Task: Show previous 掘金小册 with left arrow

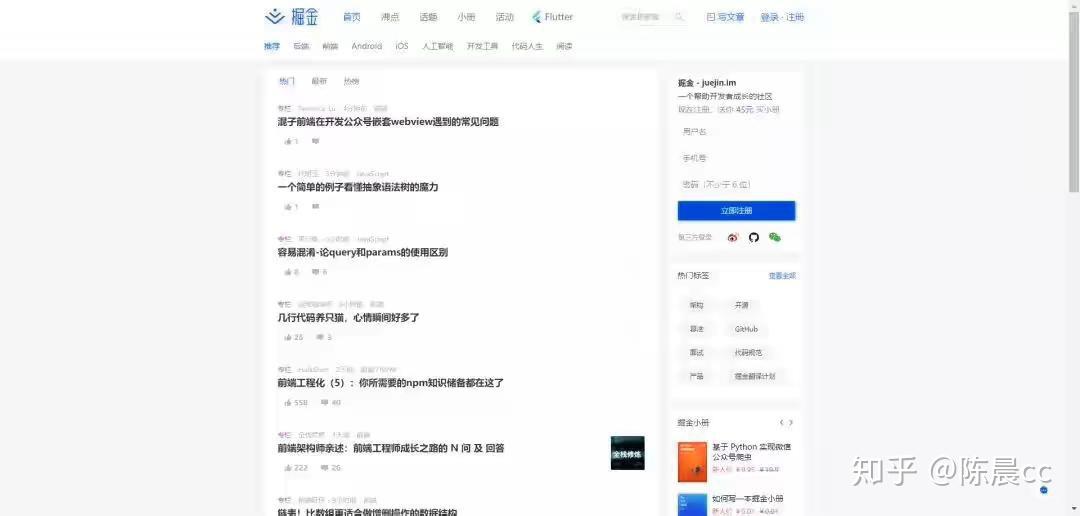Action: (781, 422)
